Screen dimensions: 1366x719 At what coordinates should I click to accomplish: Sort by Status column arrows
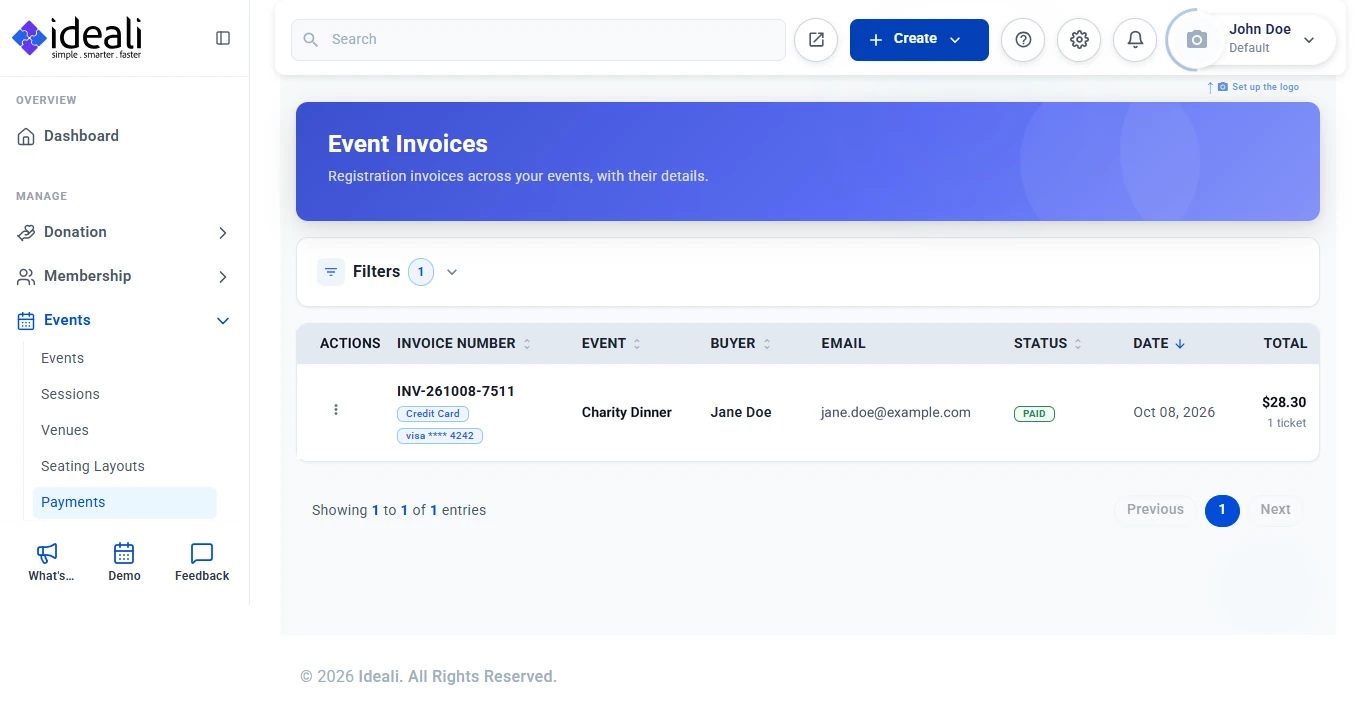click(1078, 344)
